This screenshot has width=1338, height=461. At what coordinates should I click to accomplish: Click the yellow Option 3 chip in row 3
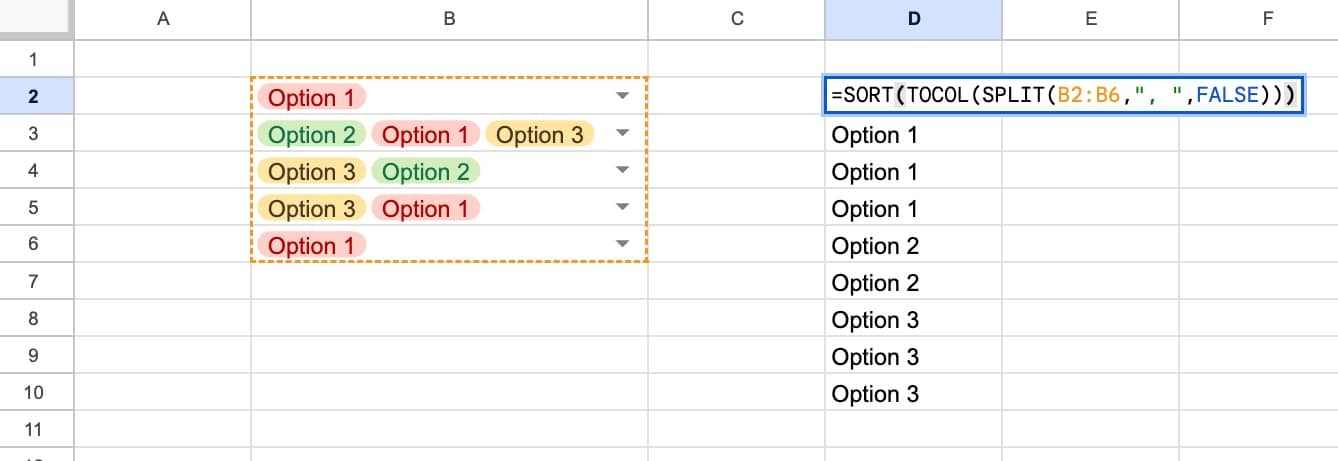[539, 135]
